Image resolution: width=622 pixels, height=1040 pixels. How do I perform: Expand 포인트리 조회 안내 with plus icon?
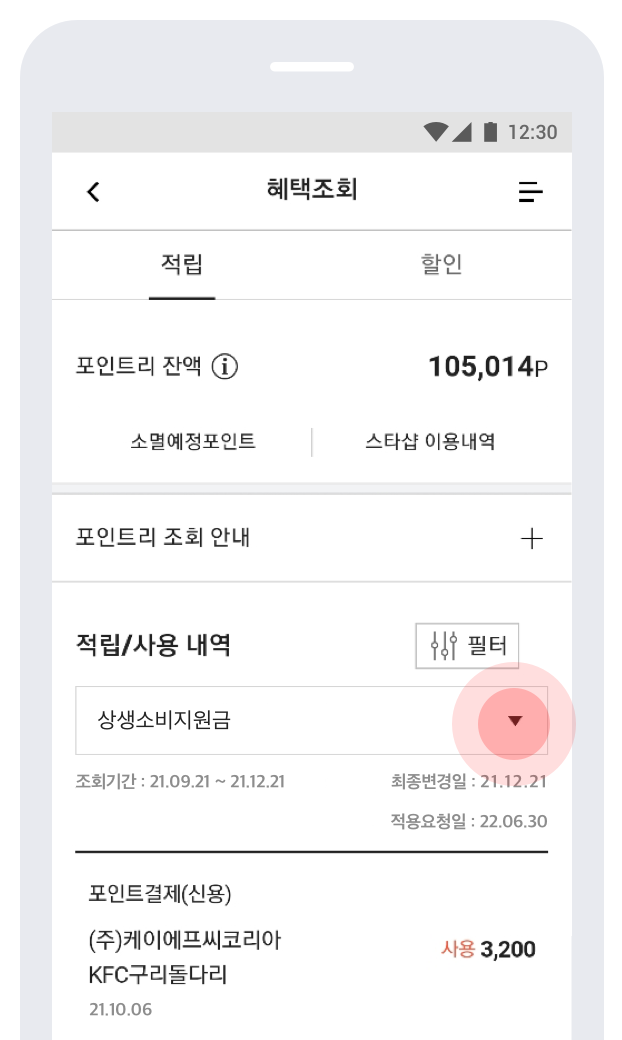pyautogui.click(x=532, y=539)
